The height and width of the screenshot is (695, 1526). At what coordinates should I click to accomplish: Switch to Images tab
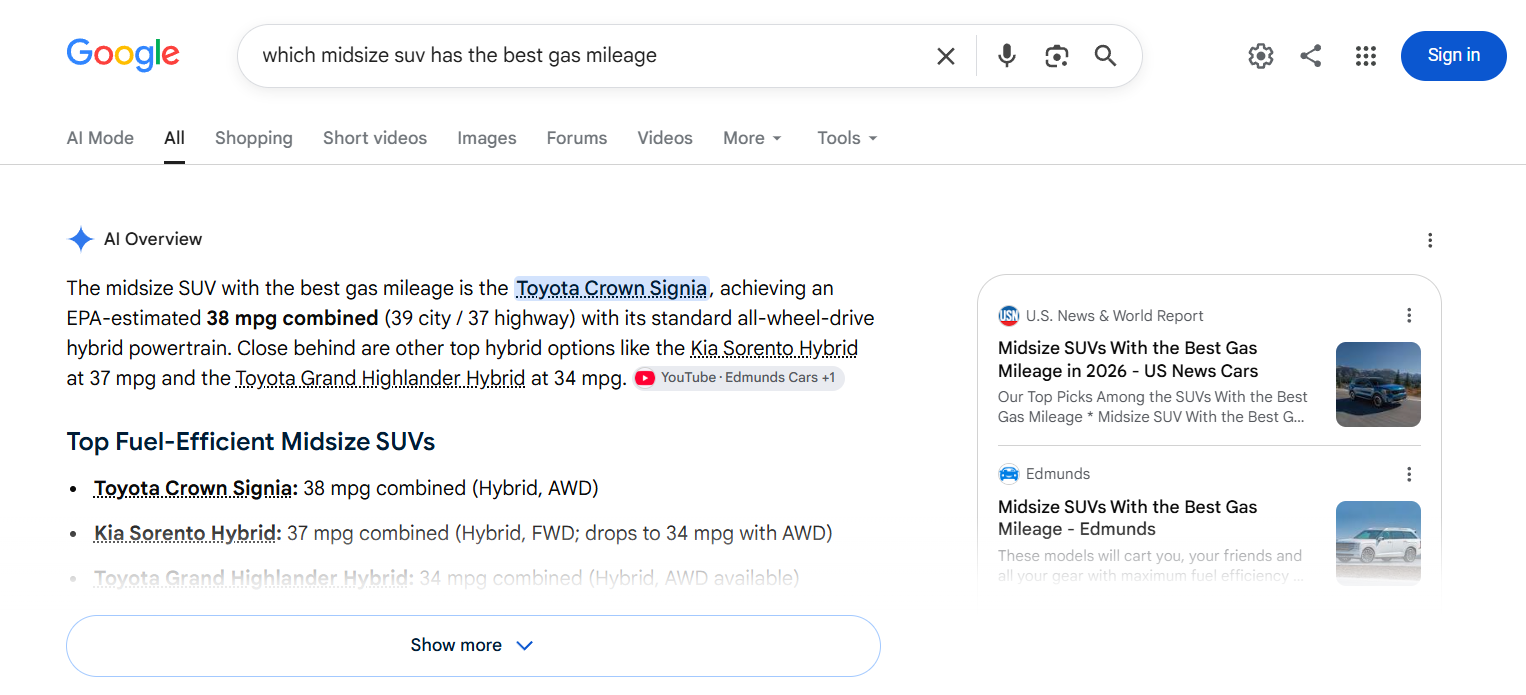pos(487,138)
